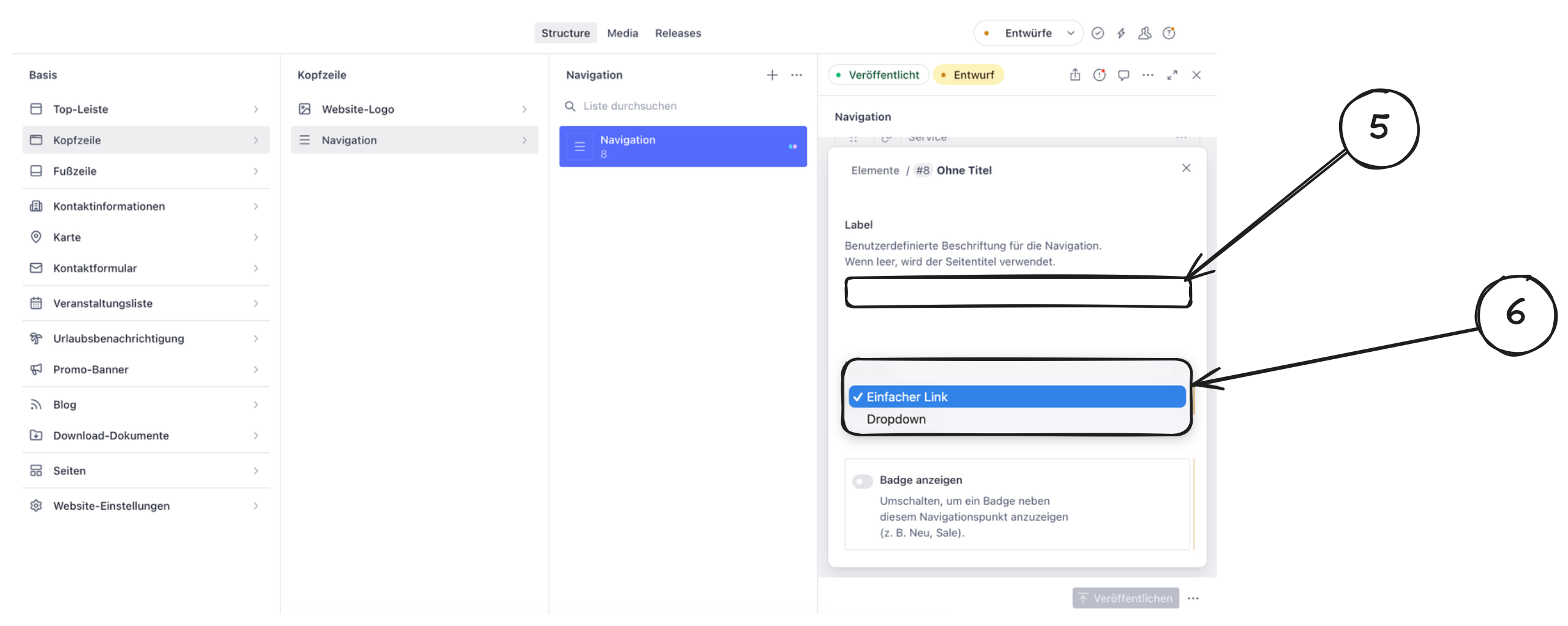This screenshot has height=626, width=1568.
Task: Switch to the Structure tab
Action: click(565, 33)
